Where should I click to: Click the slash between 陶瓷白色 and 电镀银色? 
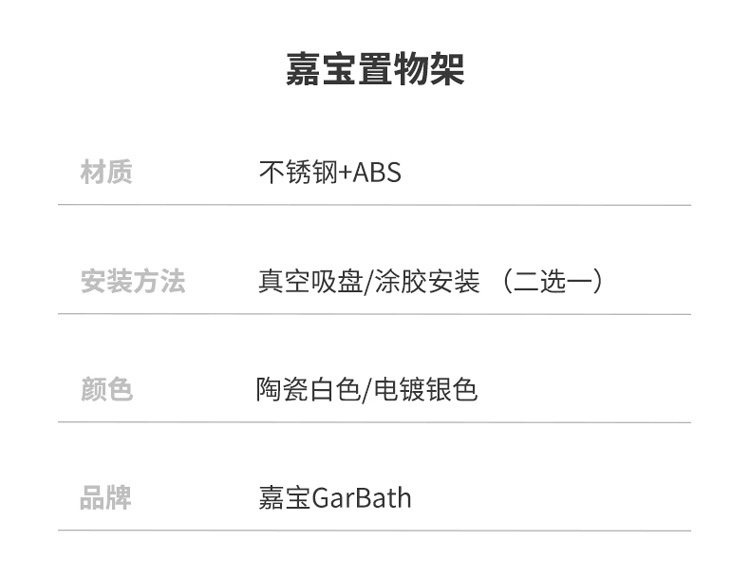coord(366,389)
